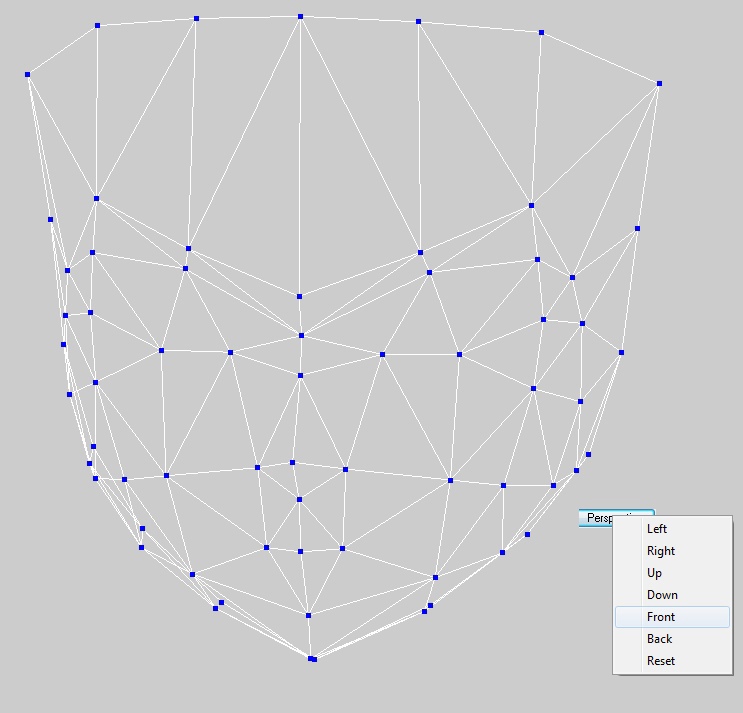
Task: Pick the Down view option
Action: [672, 595]
